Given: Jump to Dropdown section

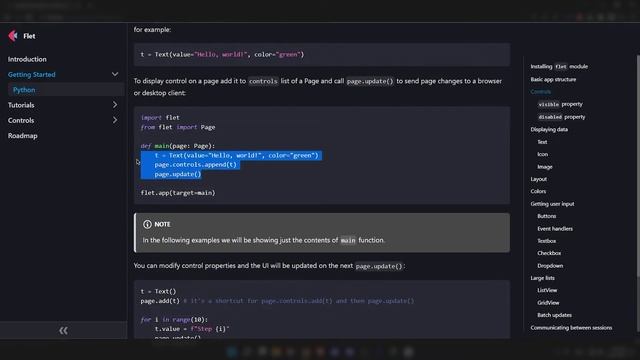Looking at the screenshot, I should coord(550,266).
